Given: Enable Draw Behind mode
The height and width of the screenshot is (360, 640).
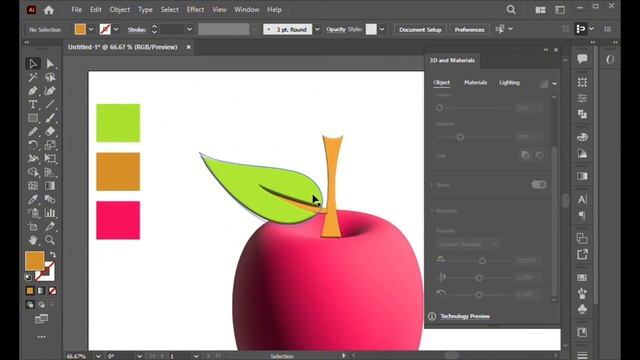Looking at the screenshot, I should [41, 304].
